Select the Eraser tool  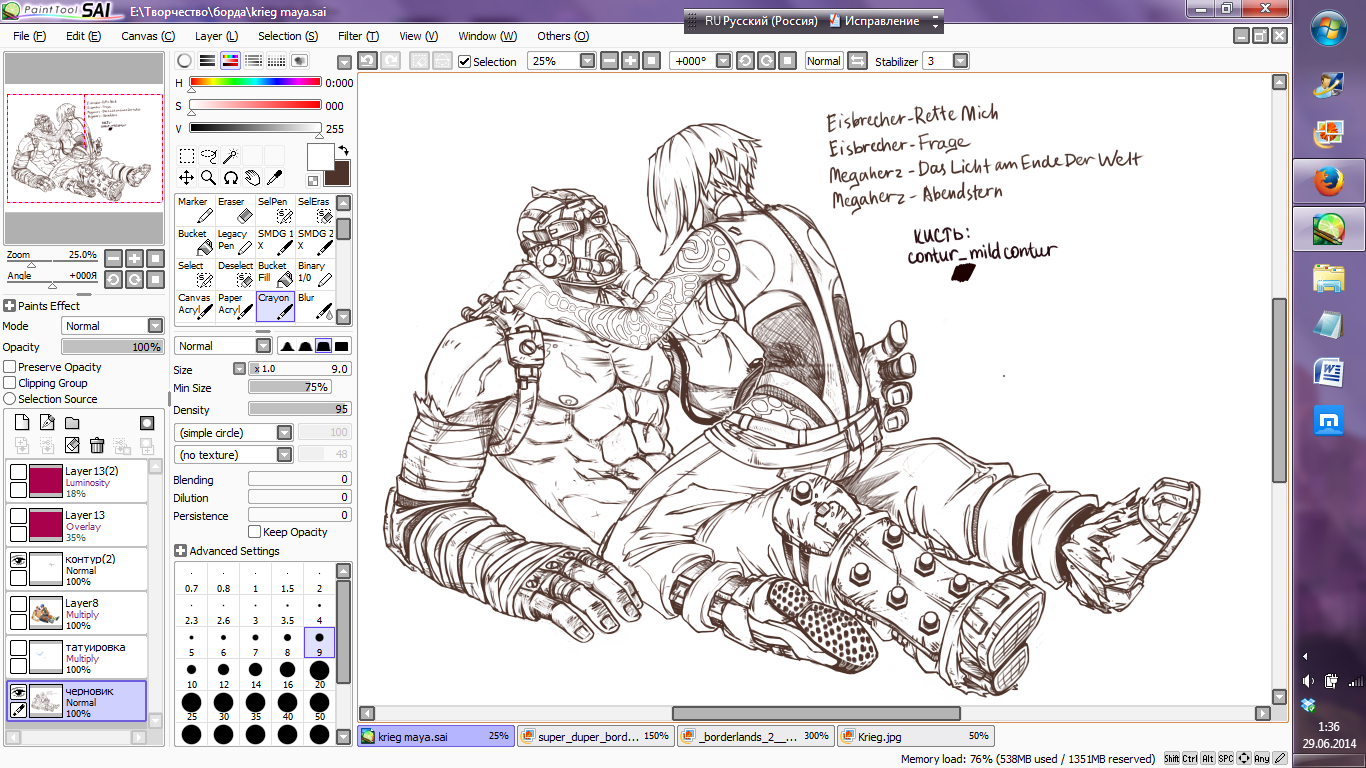[x=235, y=209]
